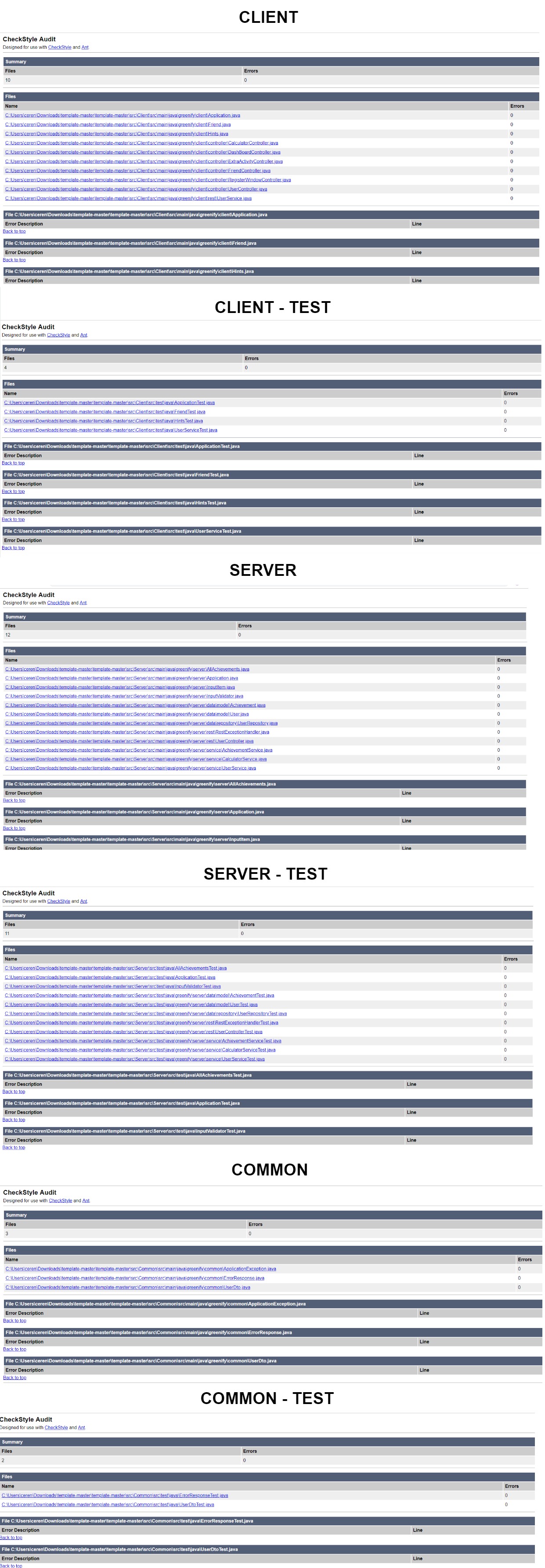Screen dimensions: 545x1568
Task: Click the UserControllerTest.java link
Action: click(x=133, y=1032)
